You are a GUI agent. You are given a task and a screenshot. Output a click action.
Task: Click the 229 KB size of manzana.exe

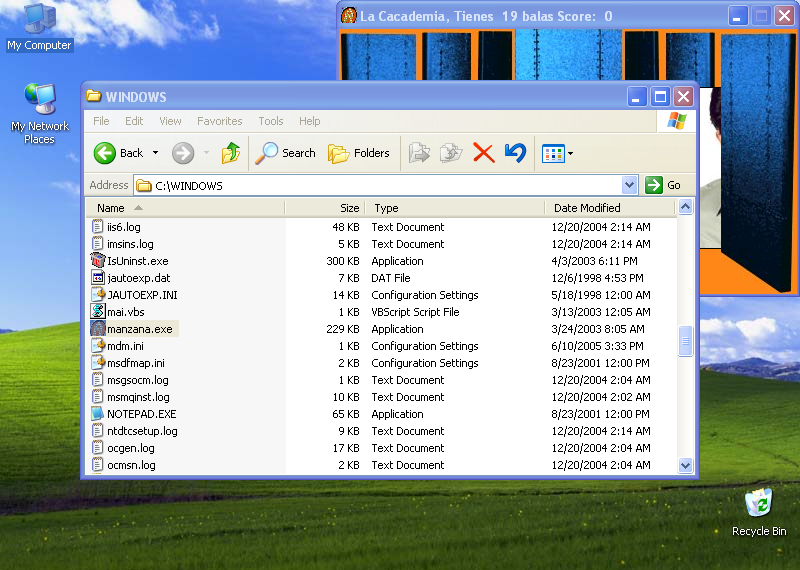342,329
